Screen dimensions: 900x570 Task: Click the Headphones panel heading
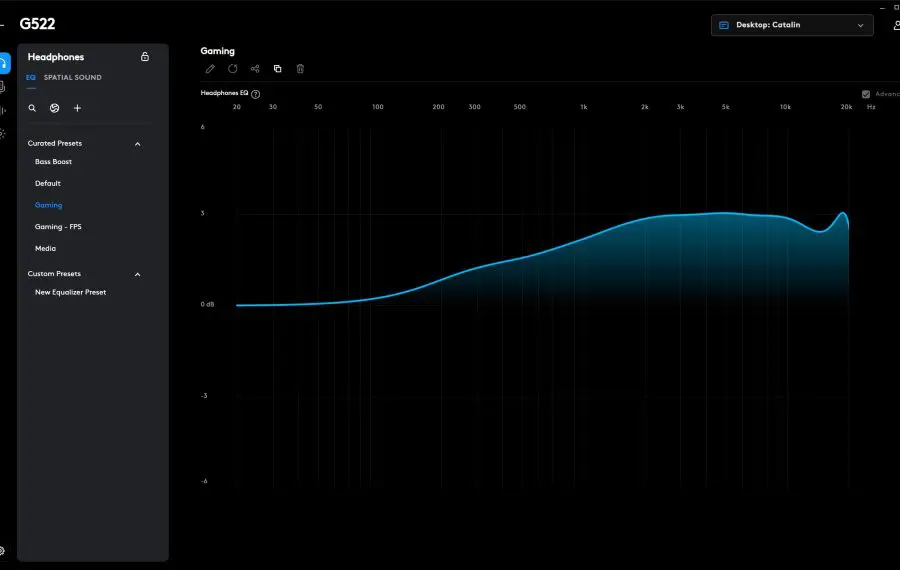[x=56, y=57]
